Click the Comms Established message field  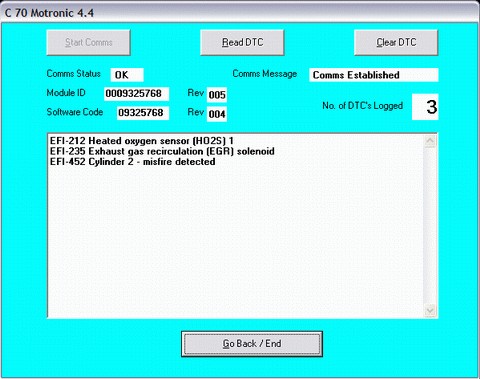[x=374, y=75]
